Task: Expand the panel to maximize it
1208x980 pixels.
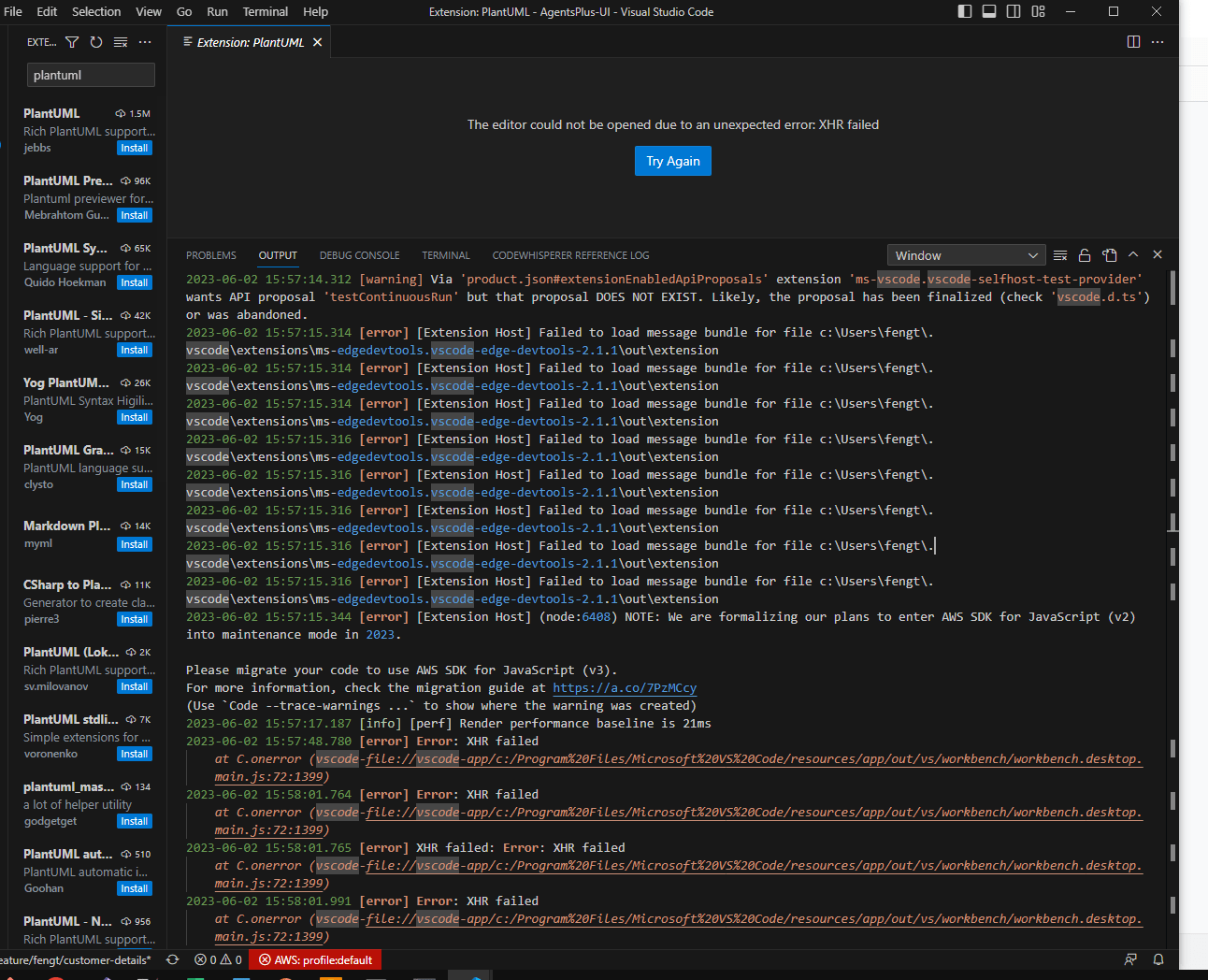Action: pyautogui.click(x=1132, y=254)
